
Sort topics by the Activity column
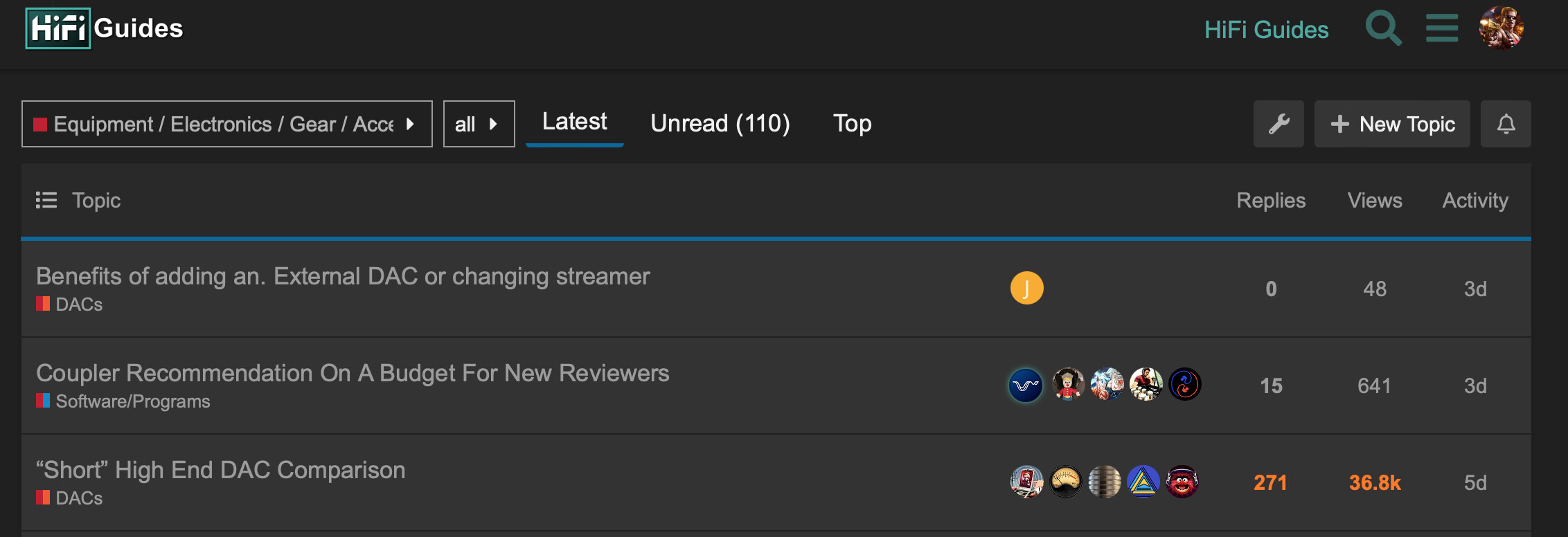point(1475,201)
